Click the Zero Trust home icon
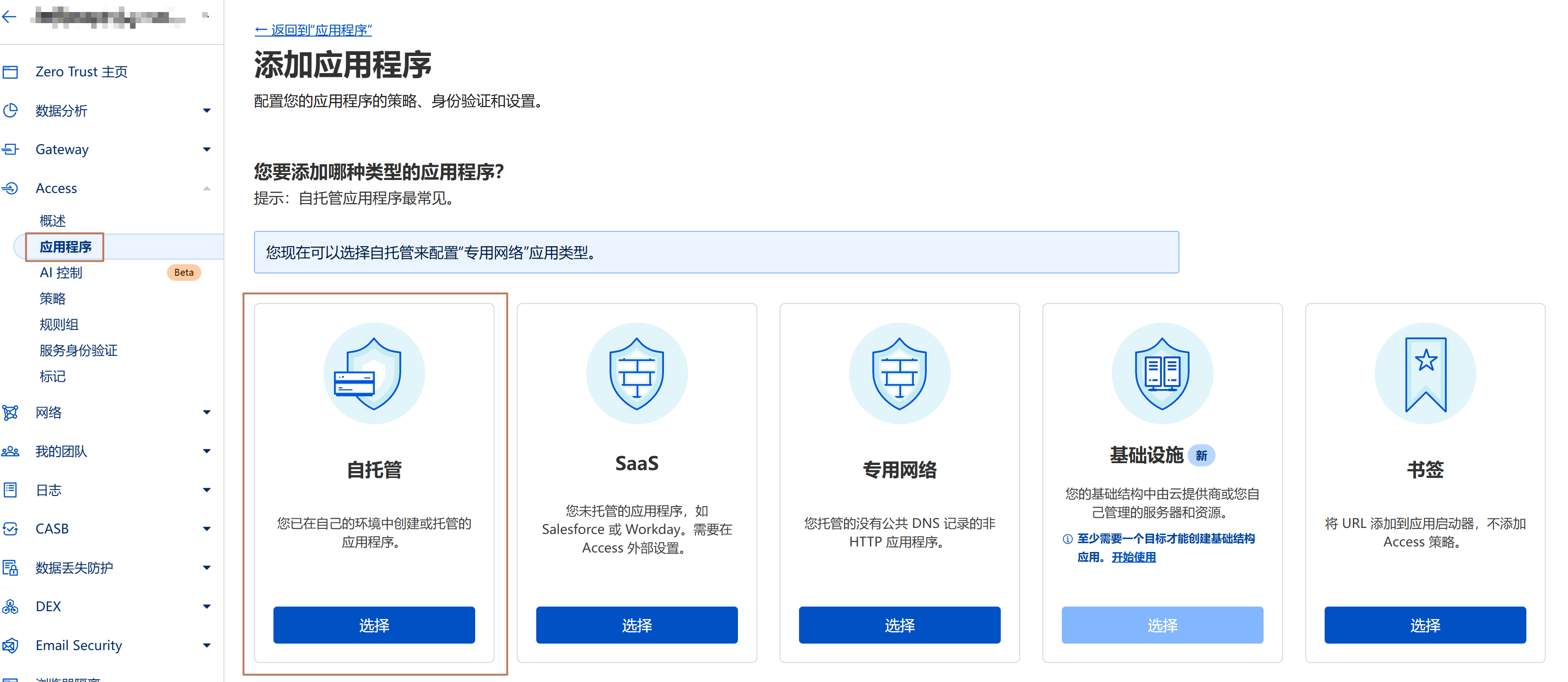The width and height of the screenshot is (1568, 682). pyautogui.click(x=10, y=72)
